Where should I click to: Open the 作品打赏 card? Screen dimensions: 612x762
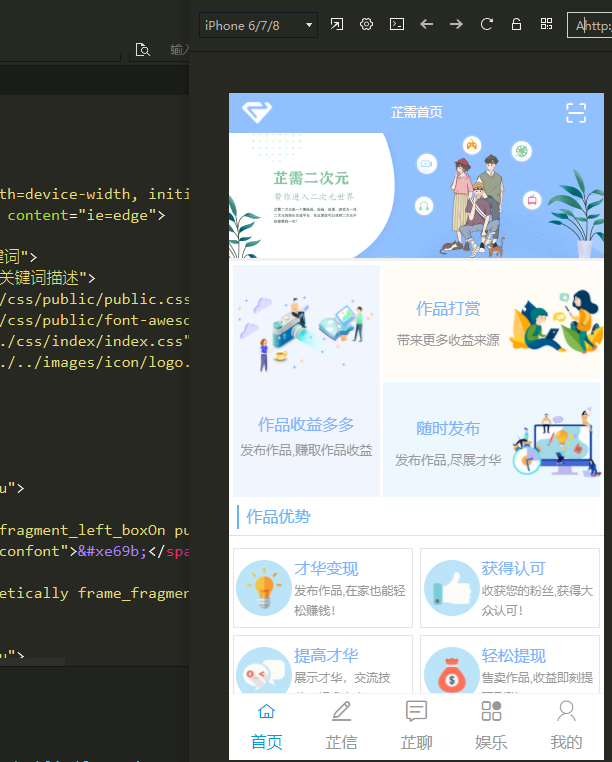[x=492, y=322]
